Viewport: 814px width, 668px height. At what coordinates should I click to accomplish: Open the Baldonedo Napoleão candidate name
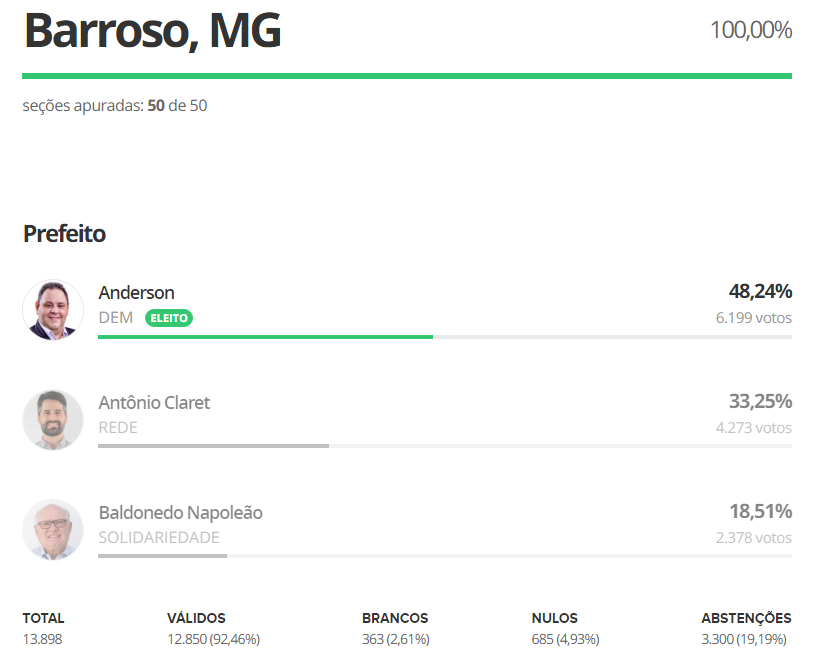coord(180,512)
